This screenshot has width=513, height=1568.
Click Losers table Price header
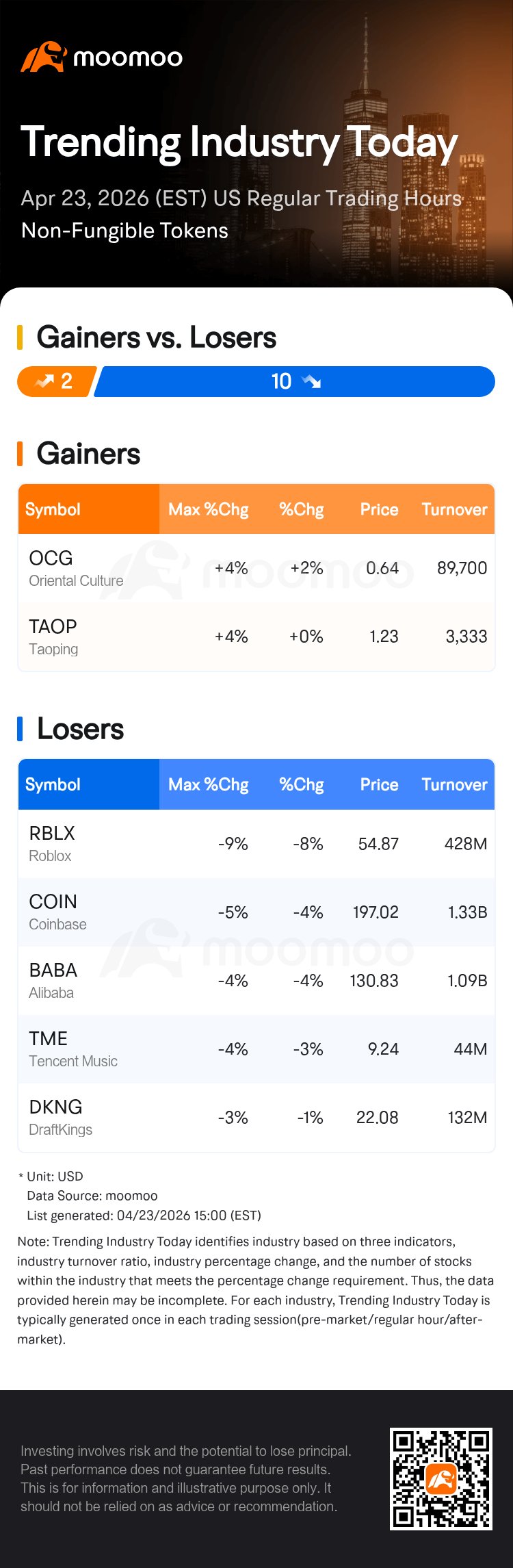pos(379,785)
